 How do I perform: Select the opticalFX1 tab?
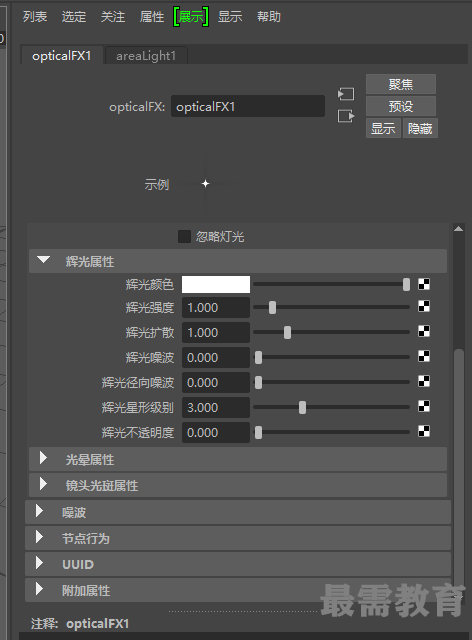(x=62, y=56)
